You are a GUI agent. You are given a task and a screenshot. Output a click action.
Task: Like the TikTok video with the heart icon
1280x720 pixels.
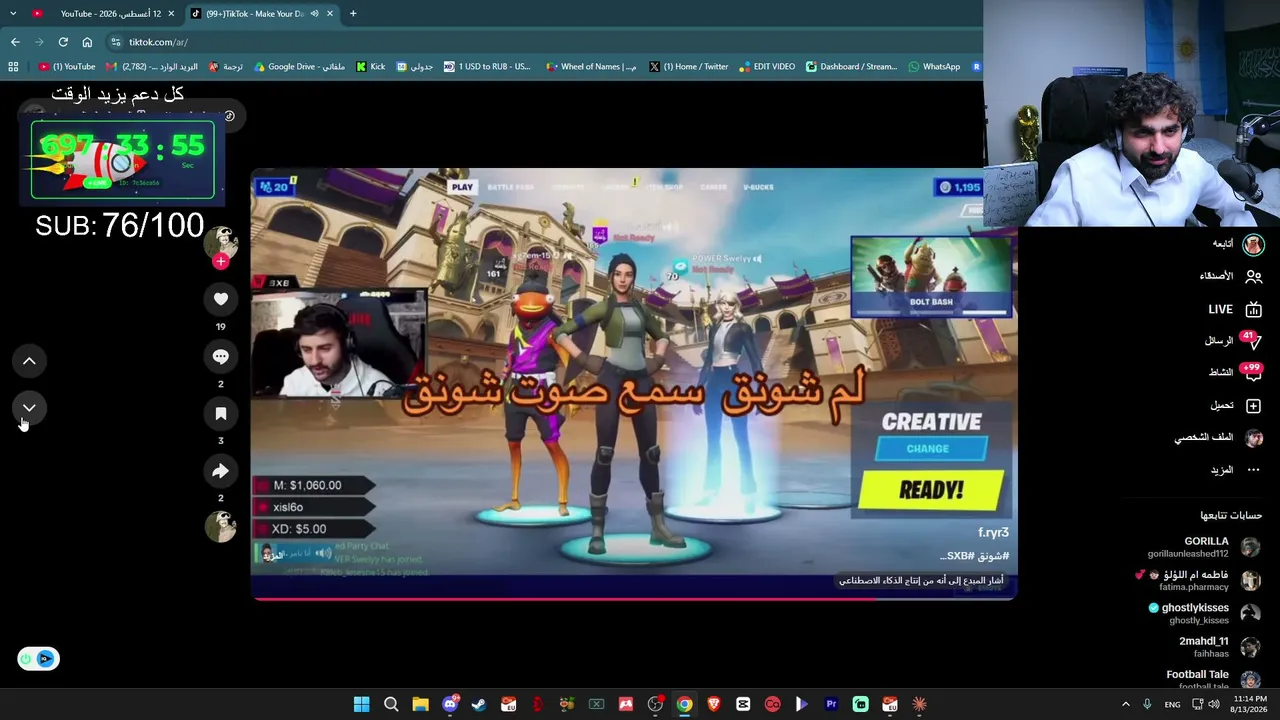[221, 299]
